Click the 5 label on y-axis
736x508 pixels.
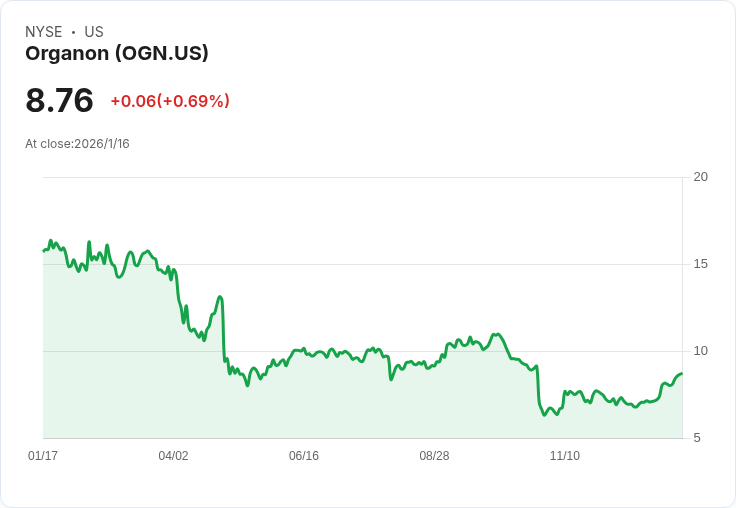[x=698, y=438]
